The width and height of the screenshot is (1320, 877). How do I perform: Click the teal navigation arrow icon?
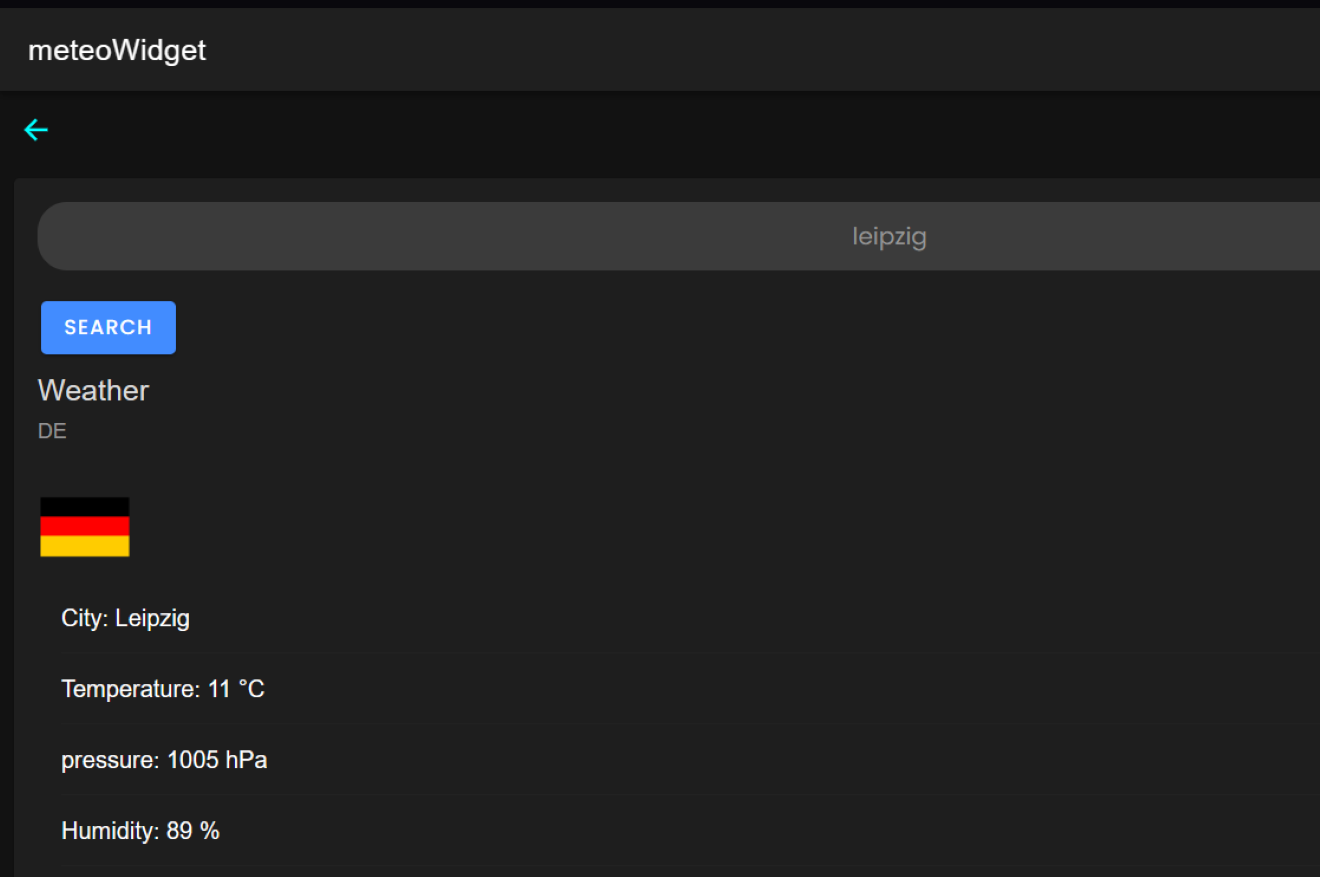click(36, 129)
